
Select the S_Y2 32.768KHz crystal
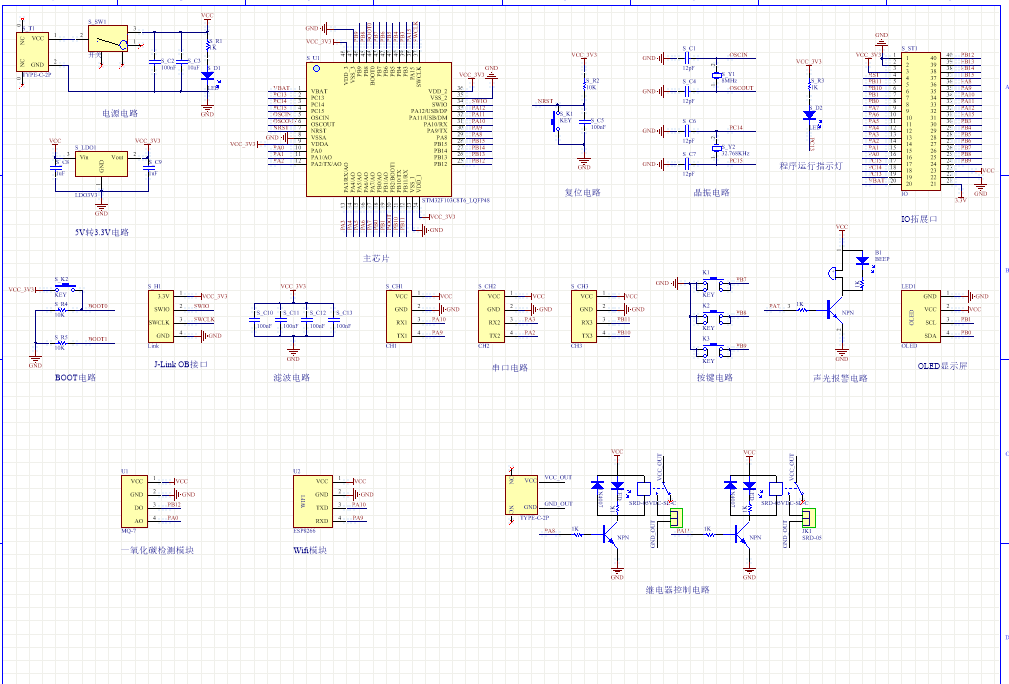716,148
